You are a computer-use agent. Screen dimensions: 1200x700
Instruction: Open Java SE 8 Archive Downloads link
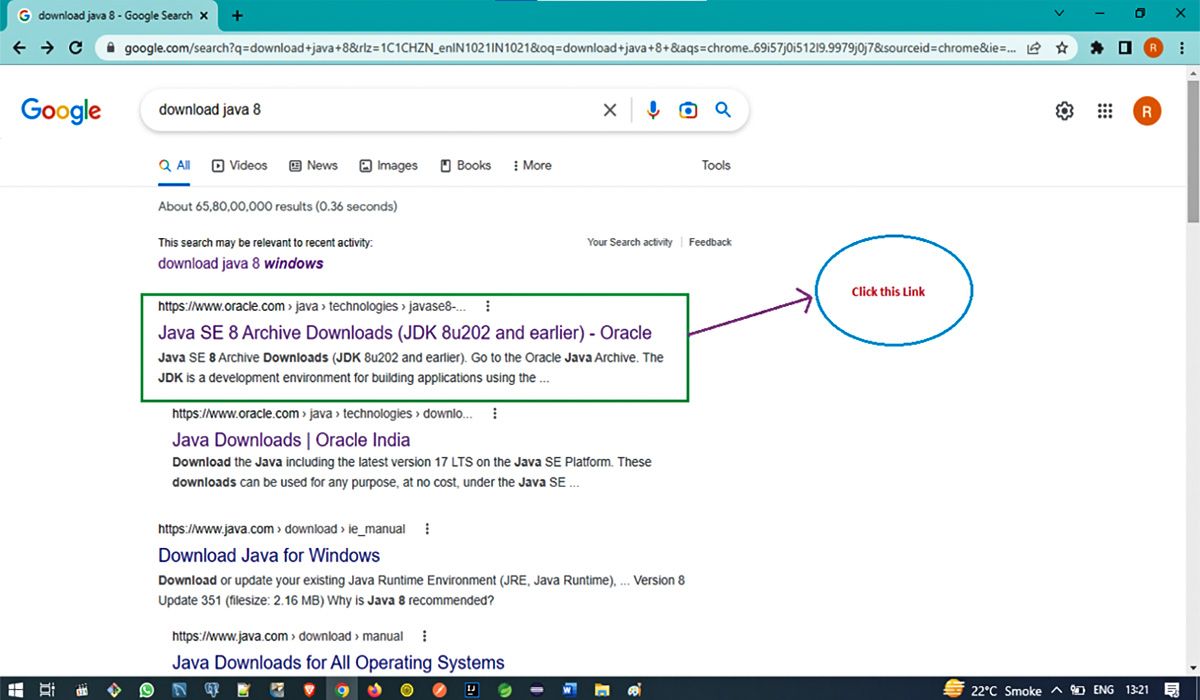coord(404,333)
